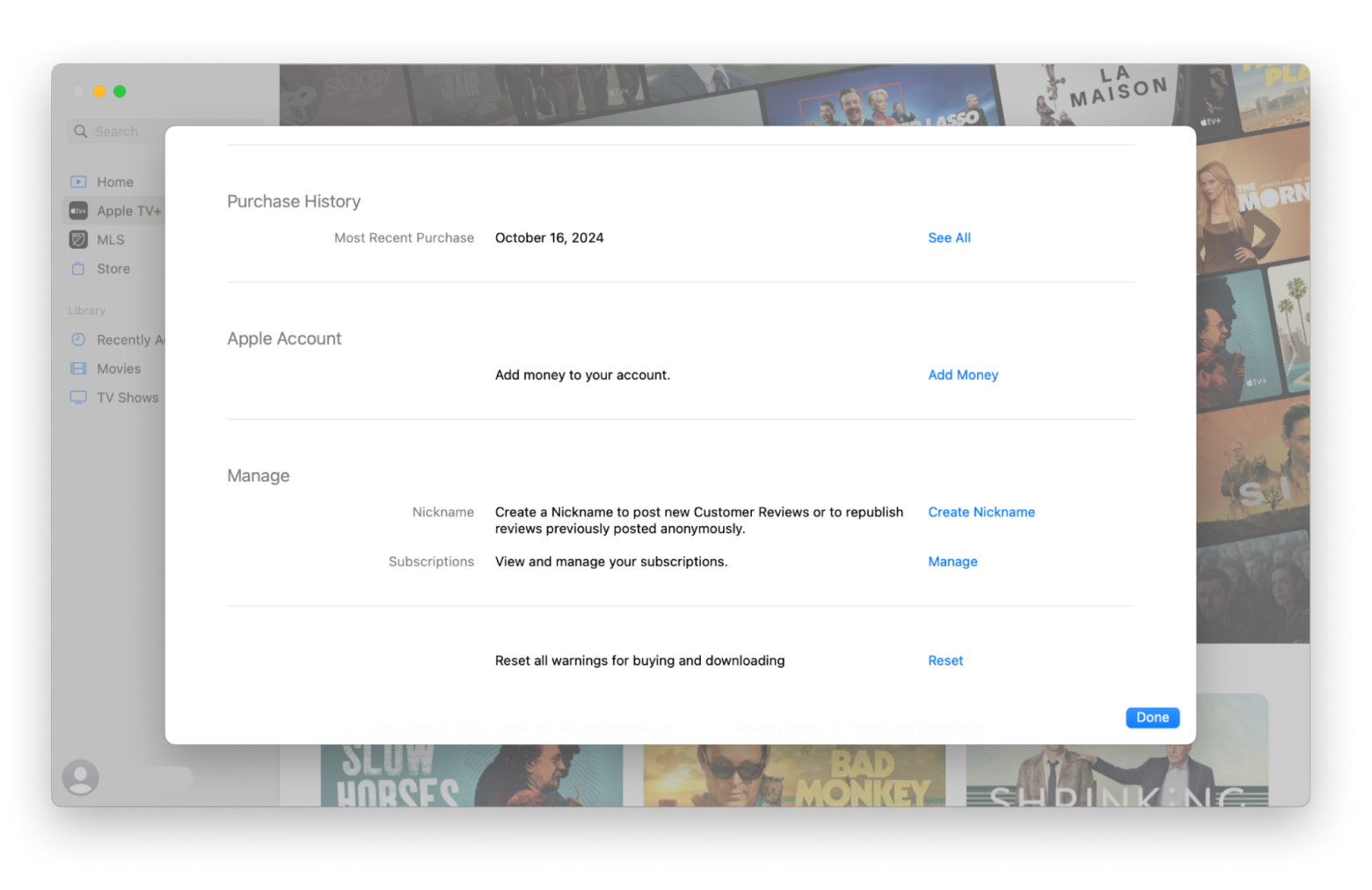Click the search magnifier icon
1372x890 pixels.
81,132
